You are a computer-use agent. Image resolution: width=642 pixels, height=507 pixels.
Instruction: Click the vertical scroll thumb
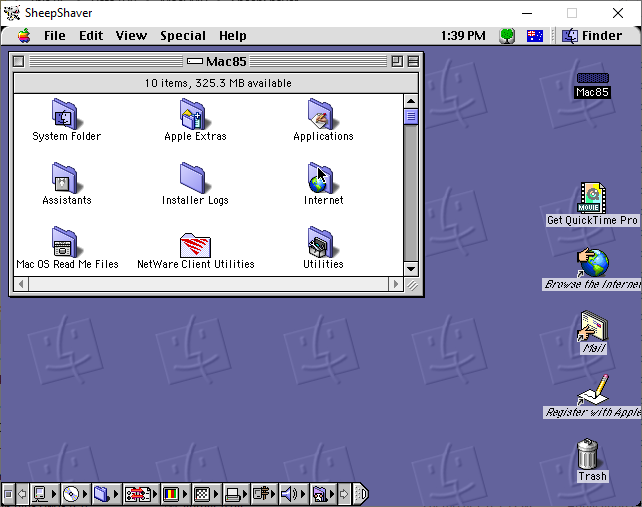coord(411,117)
